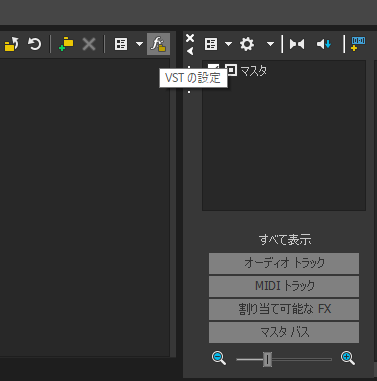Click the square icon beside マスタ
This screenshot has width=377, height=381.
pos(231,70)
